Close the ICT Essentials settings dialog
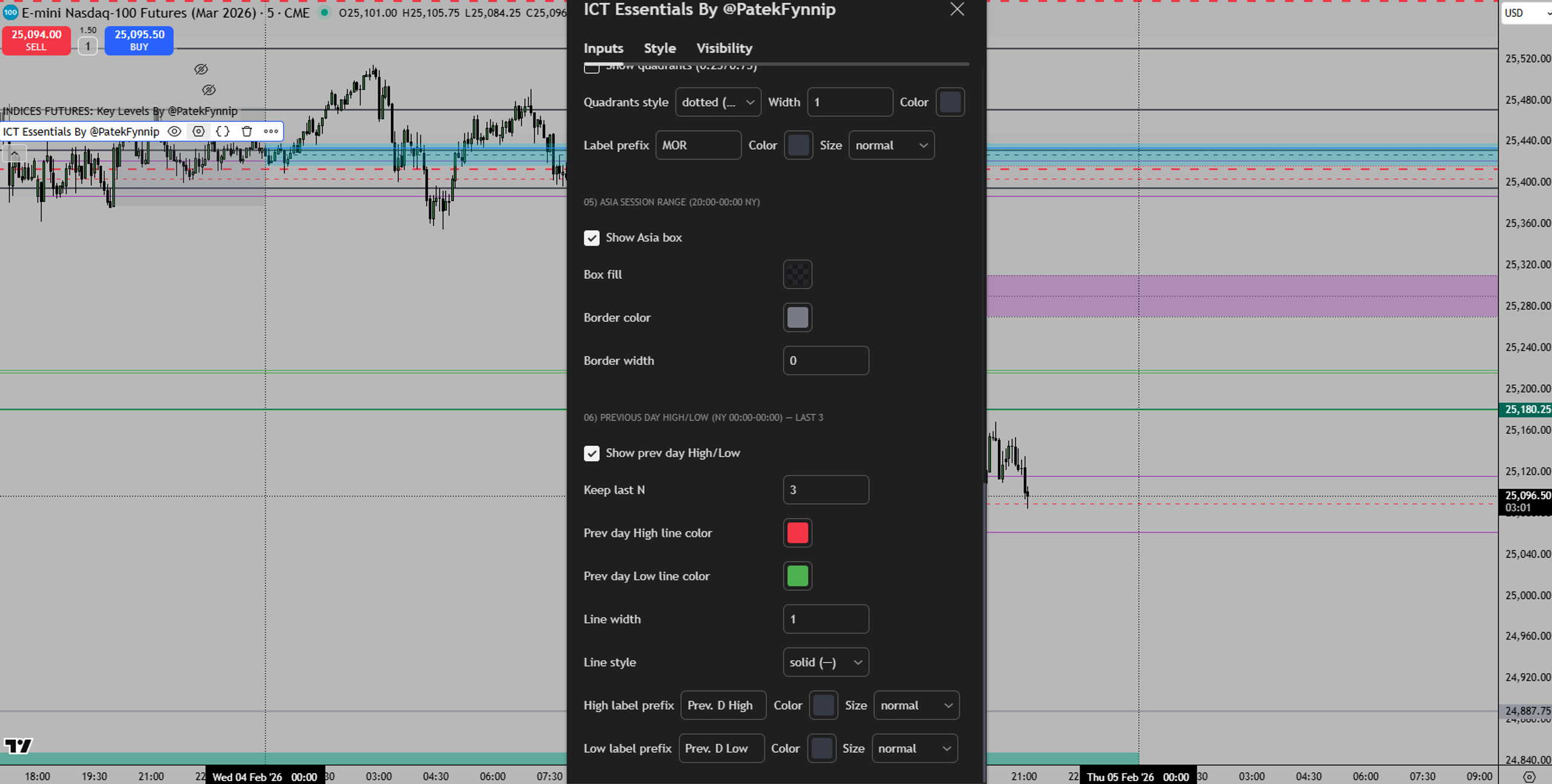The image size is (1552, 784). (957, 9)
